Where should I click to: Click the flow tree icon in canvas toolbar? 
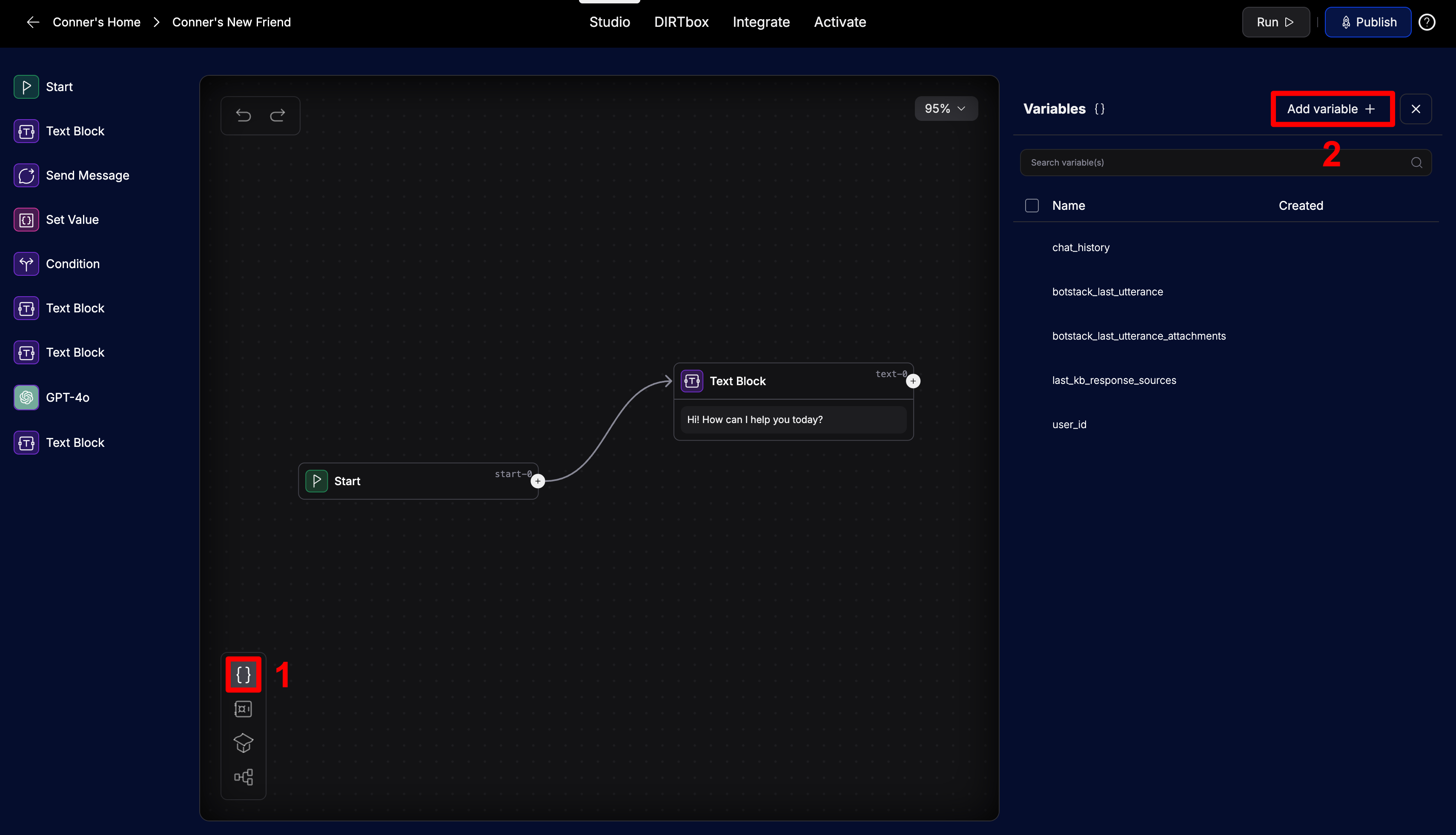pyautogui.click(x=243, y=777)
